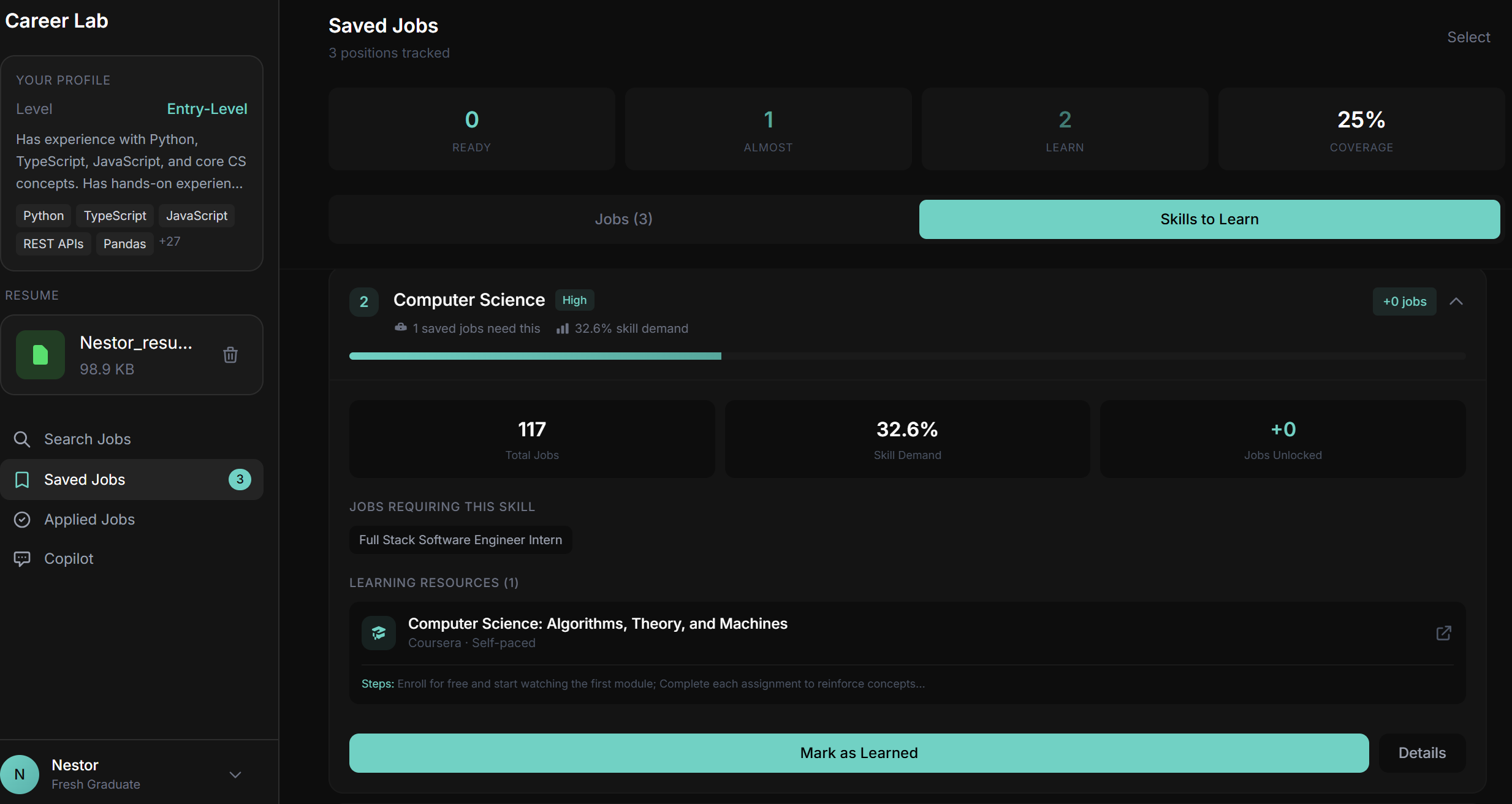
Task: Click the green resume file icon
Action: pyautogui.click(x=40, y=355)
